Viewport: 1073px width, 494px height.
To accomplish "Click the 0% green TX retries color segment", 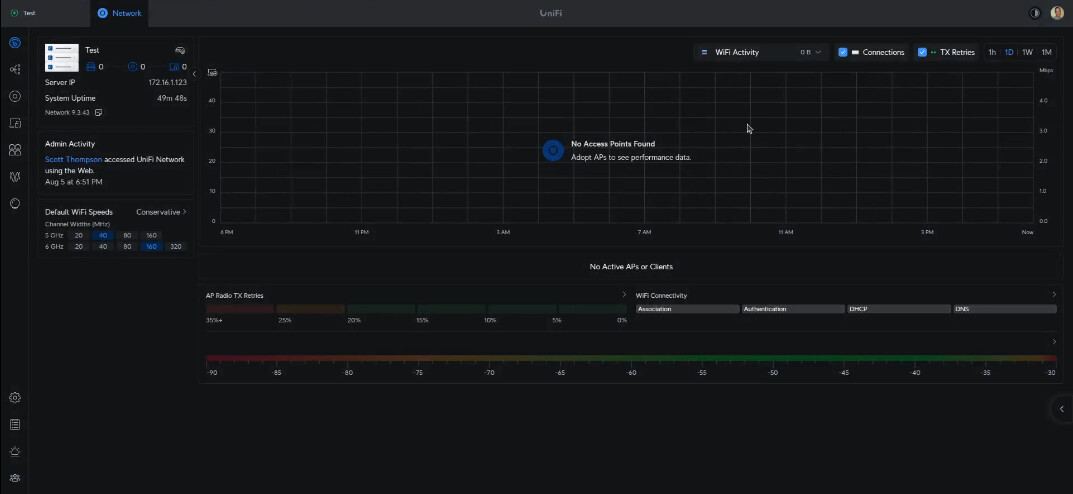I will click(593, 309).
